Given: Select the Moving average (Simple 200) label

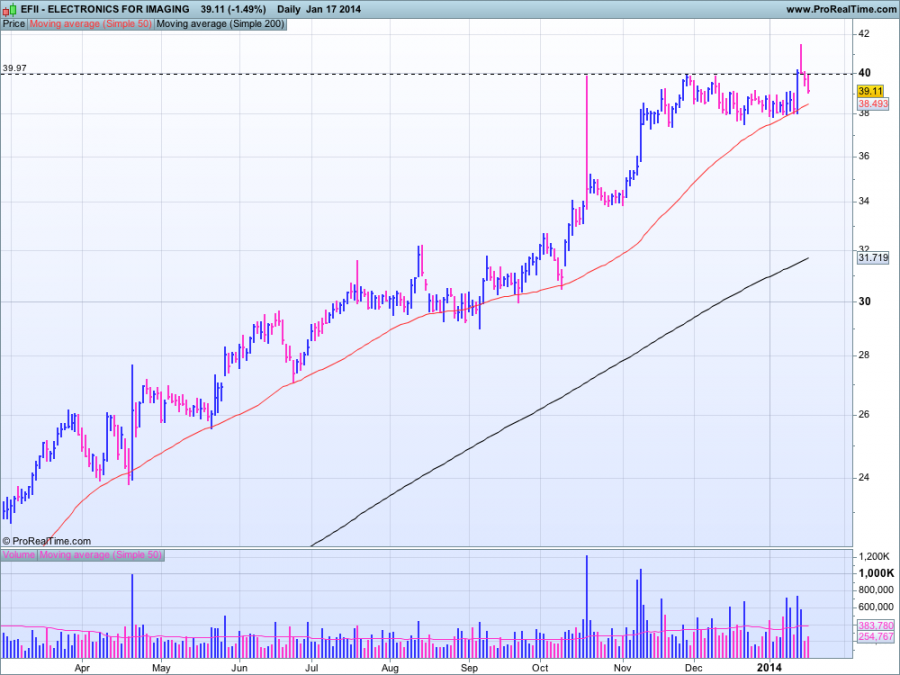Looking at the screenshot, I should click(x=220, y=24).
